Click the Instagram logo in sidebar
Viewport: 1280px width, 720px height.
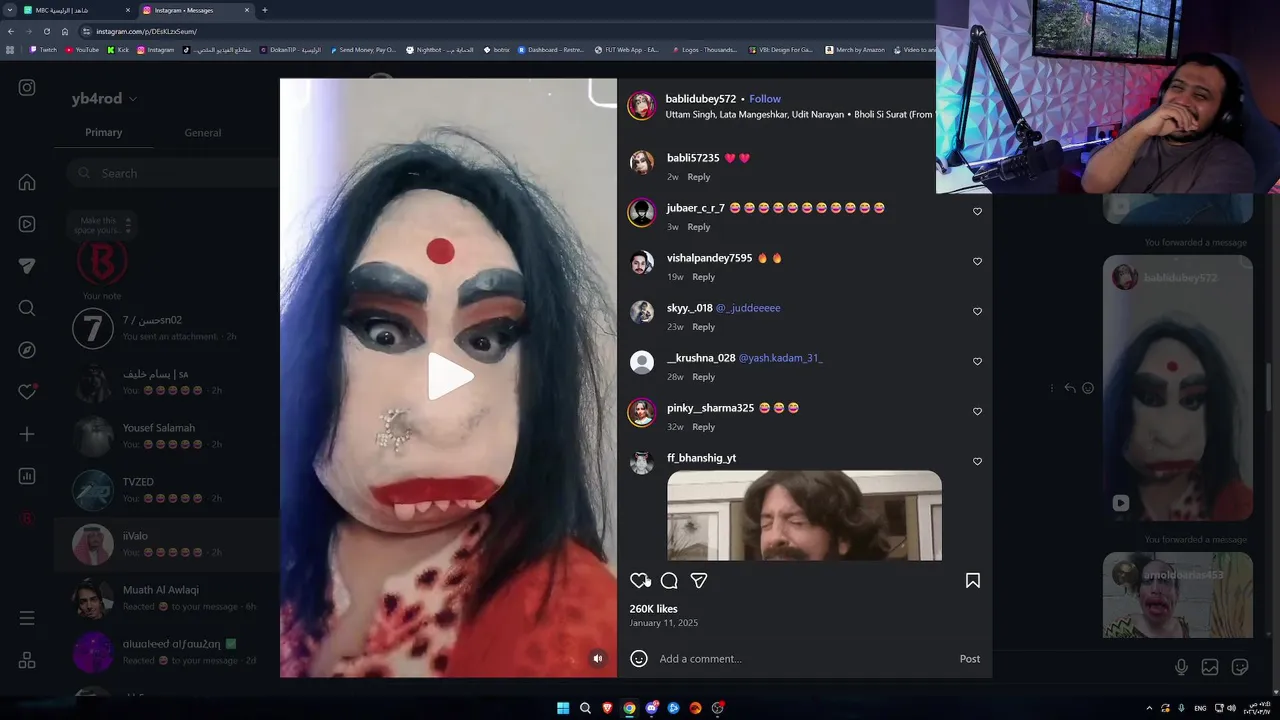tap(27, 87)
